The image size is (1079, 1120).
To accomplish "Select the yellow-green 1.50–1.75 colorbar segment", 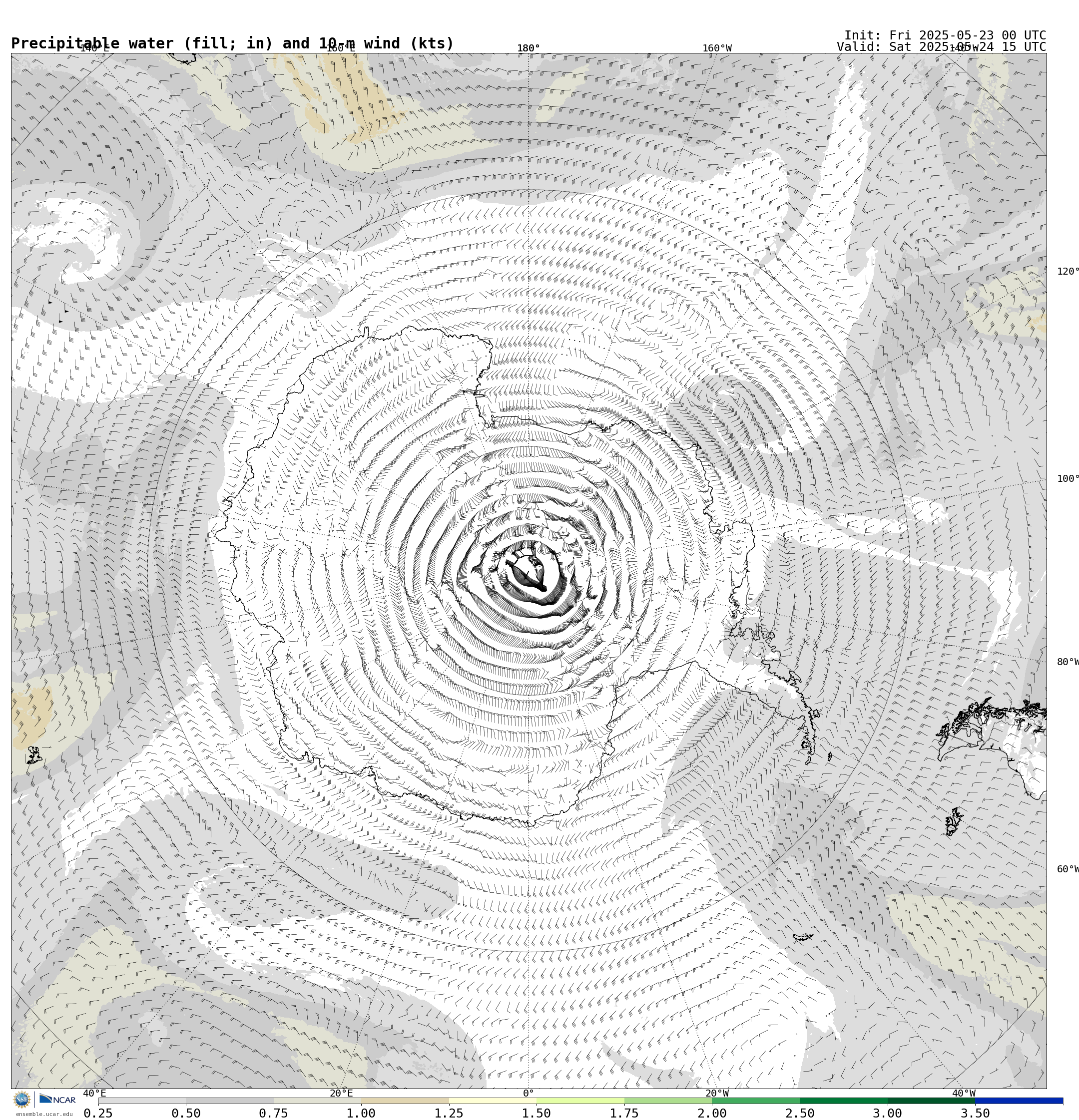I will 580,1101.
